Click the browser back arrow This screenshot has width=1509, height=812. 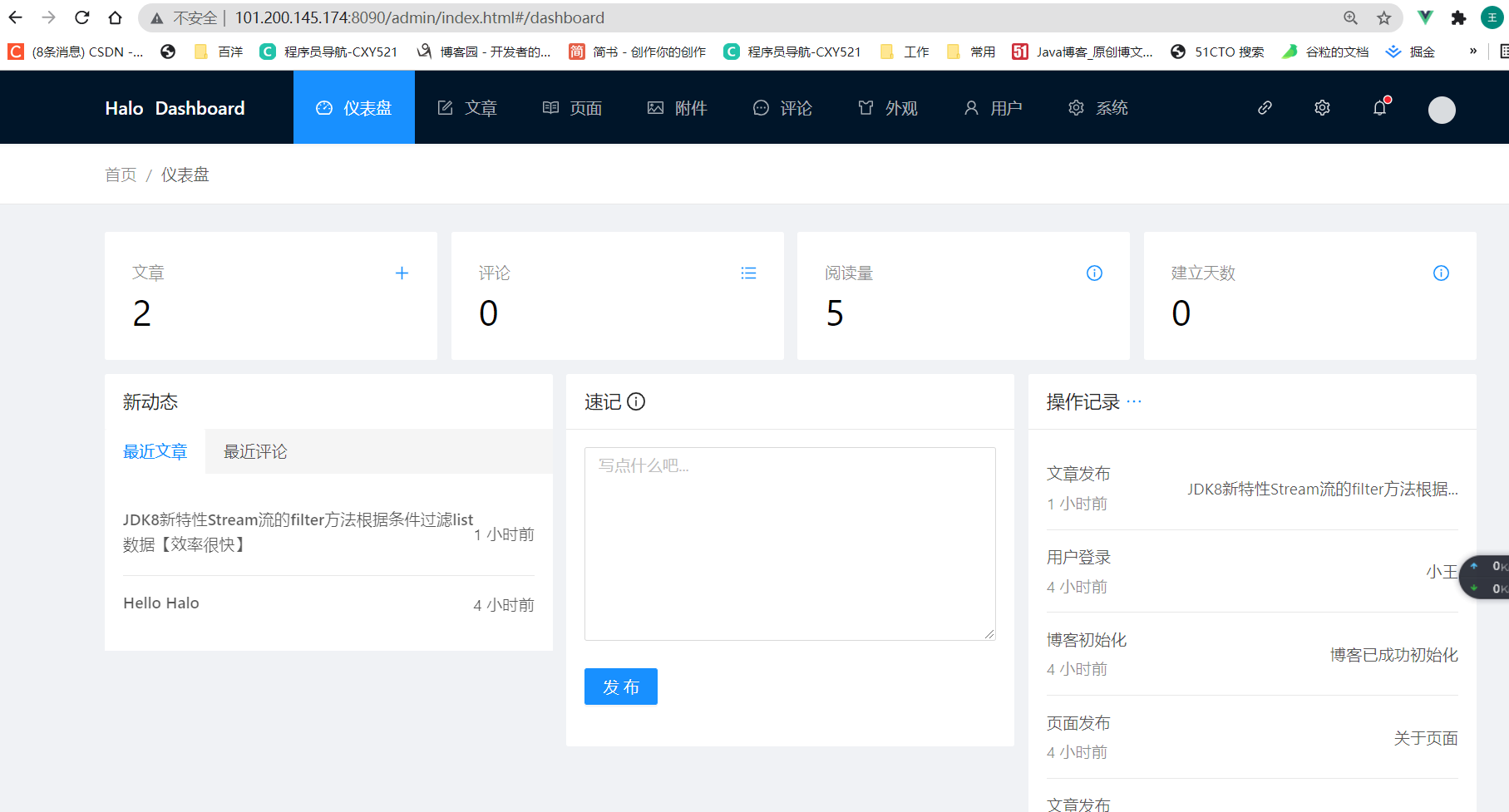pos(16,17)
